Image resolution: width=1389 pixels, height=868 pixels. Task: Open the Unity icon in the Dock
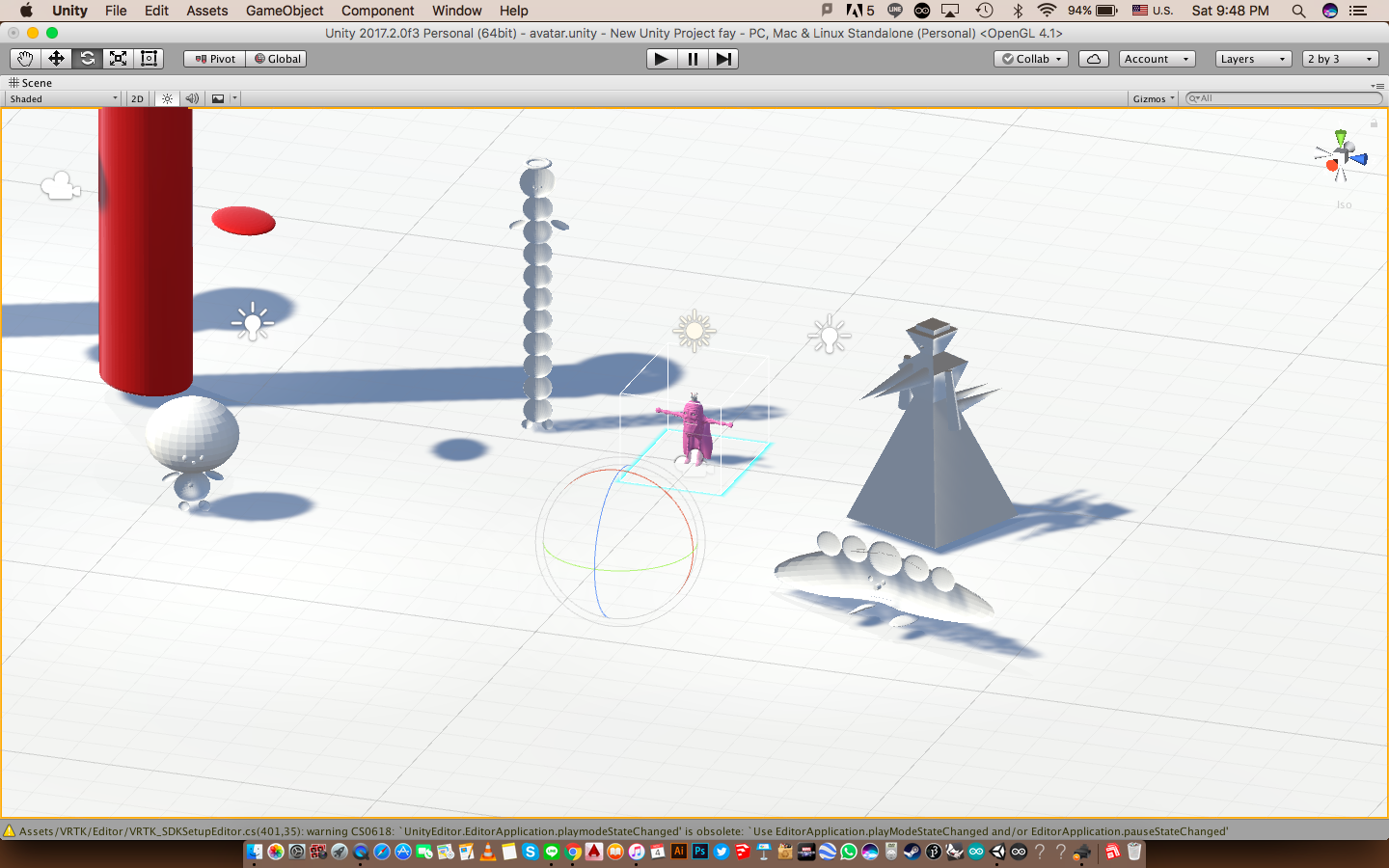[x=997, y=852]
